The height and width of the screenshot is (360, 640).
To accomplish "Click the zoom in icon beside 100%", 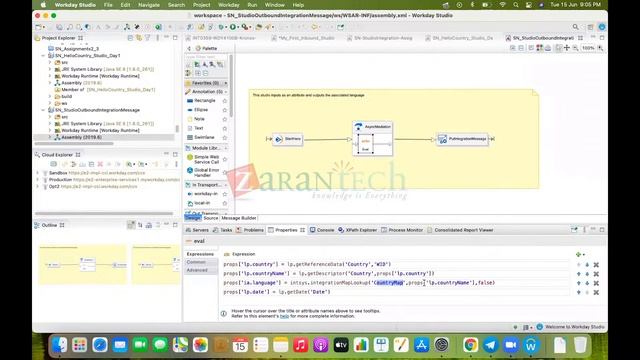I will [x=600, y=48].
